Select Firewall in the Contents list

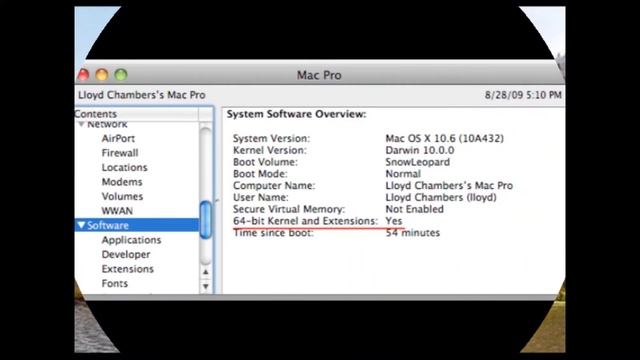(120, 153)
